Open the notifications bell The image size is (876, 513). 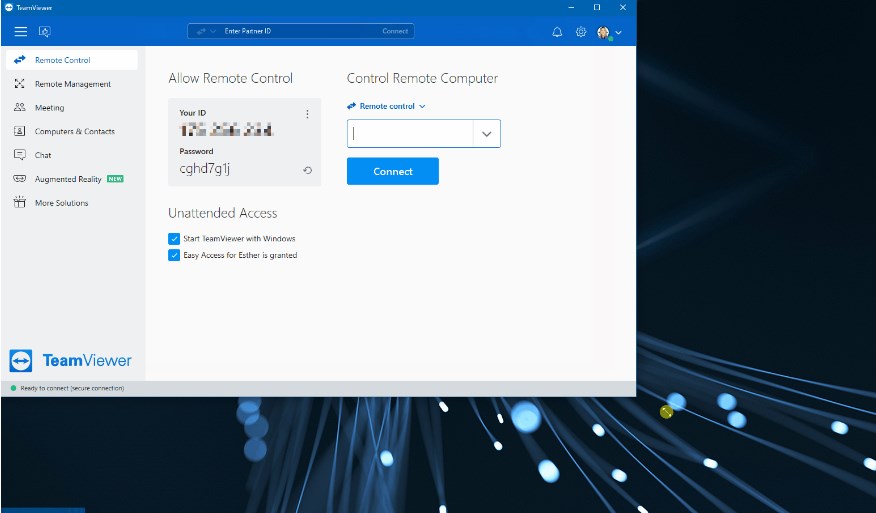[557, 32]
